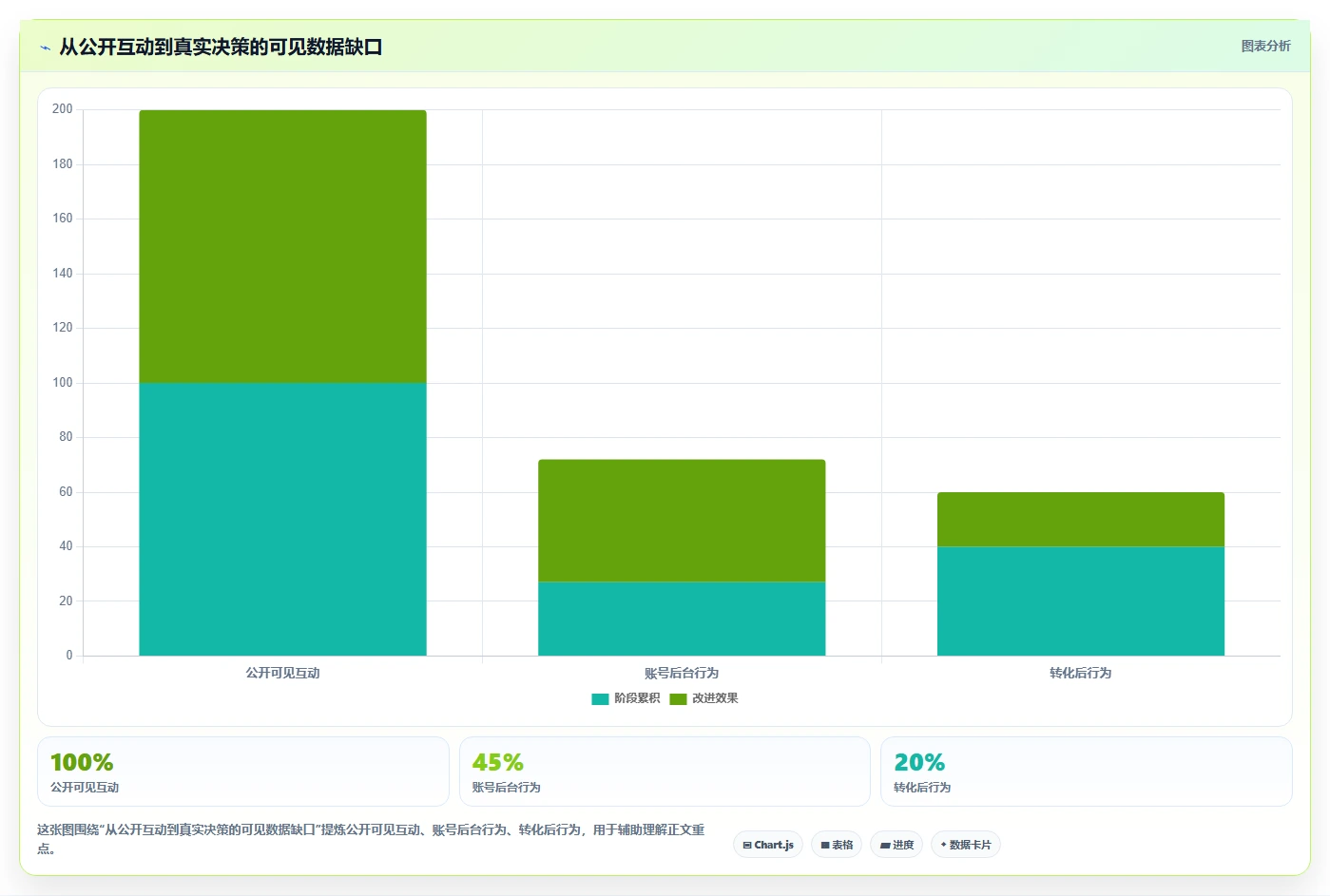Click the 100 y-axis tick label

pos(63,383)
